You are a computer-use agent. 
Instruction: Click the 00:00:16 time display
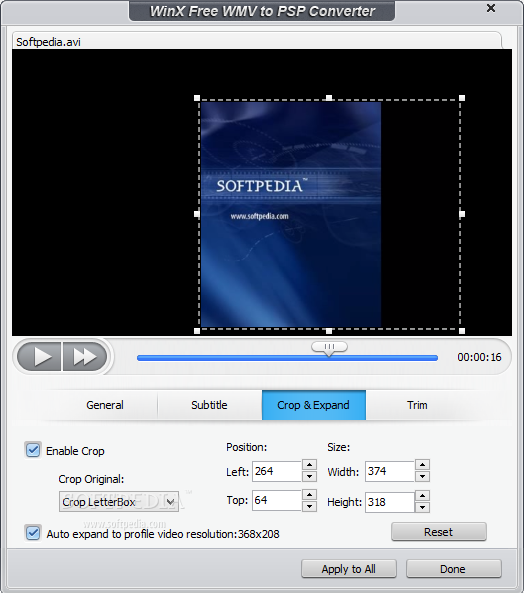[x=479, y=357]
